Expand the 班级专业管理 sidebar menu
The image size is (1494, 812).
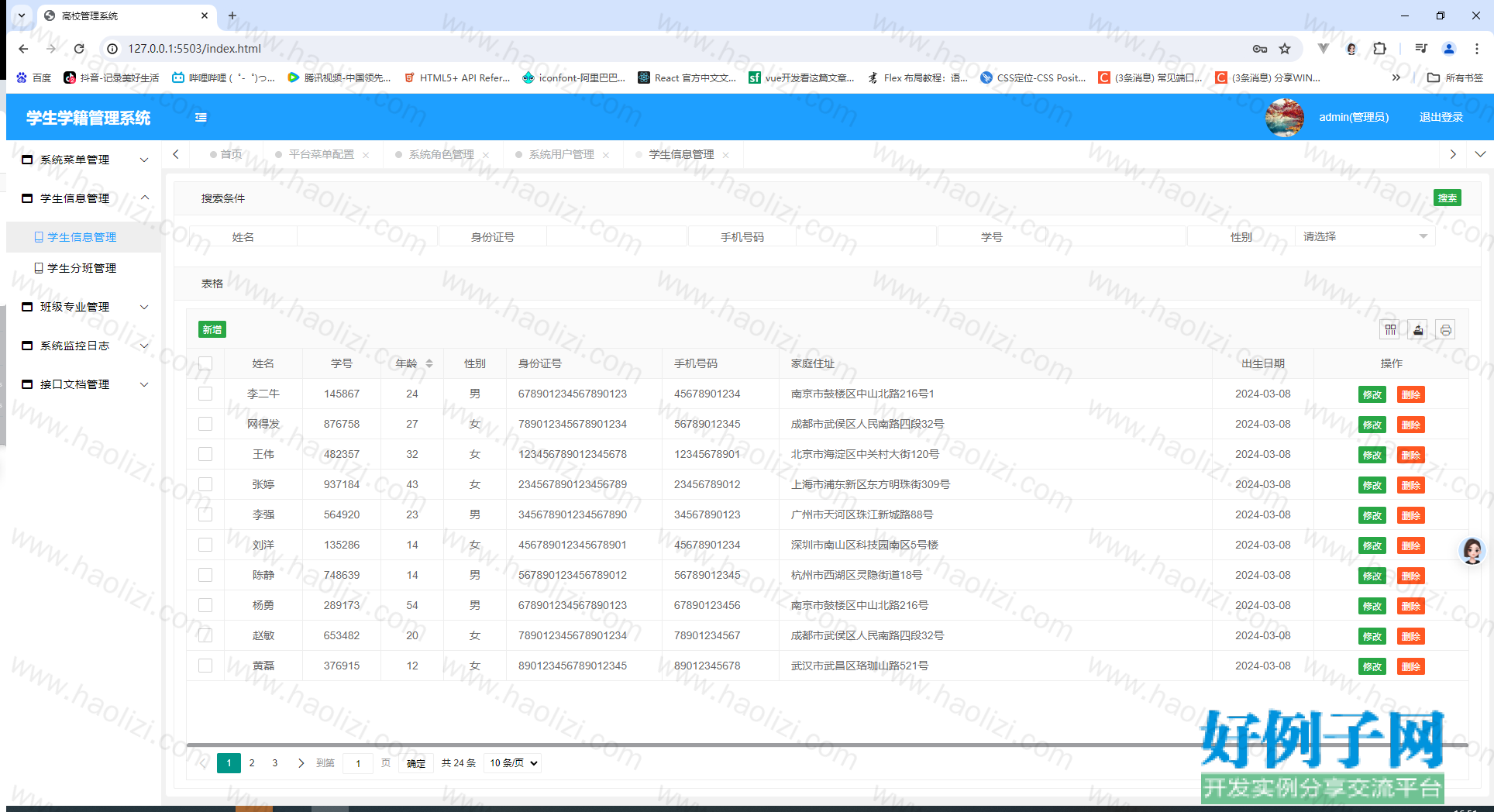coord(84,307)
